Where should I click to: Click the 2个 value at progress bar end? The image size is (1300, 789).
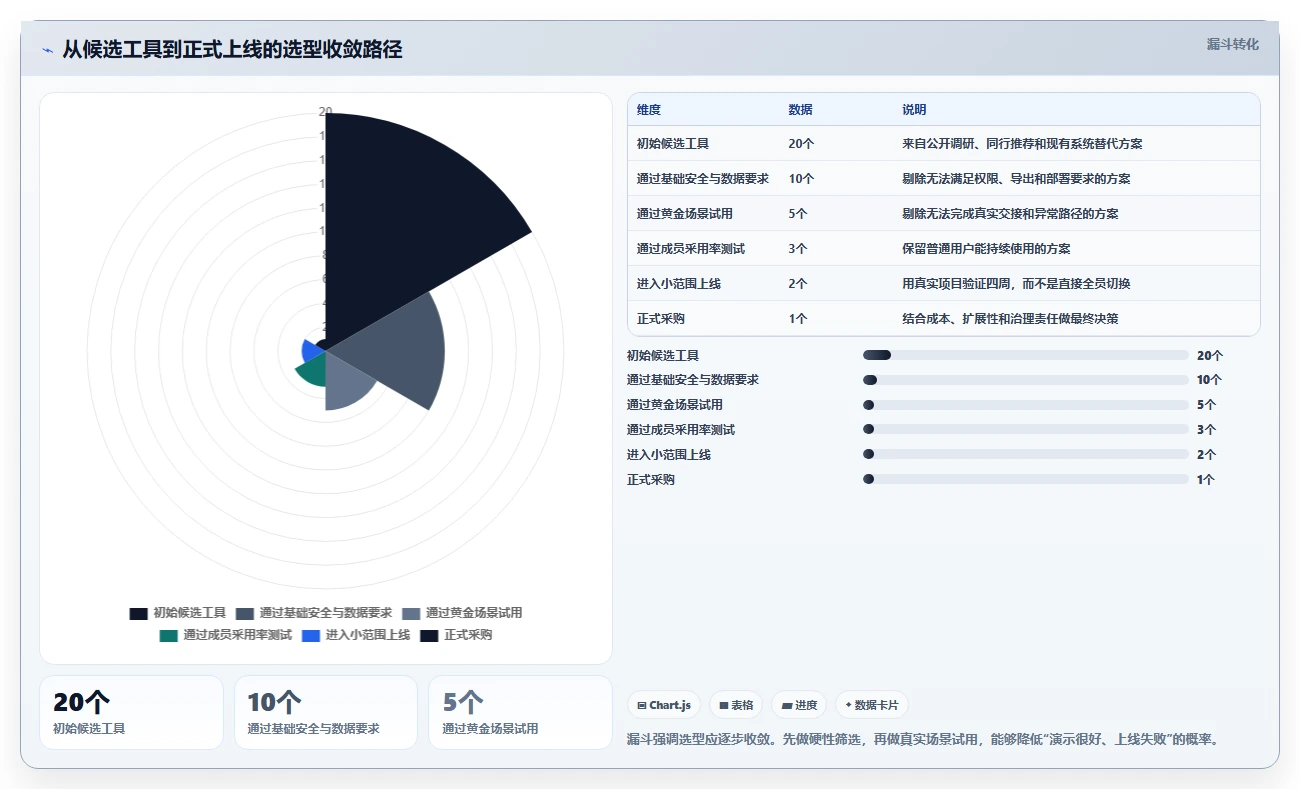1206,454
